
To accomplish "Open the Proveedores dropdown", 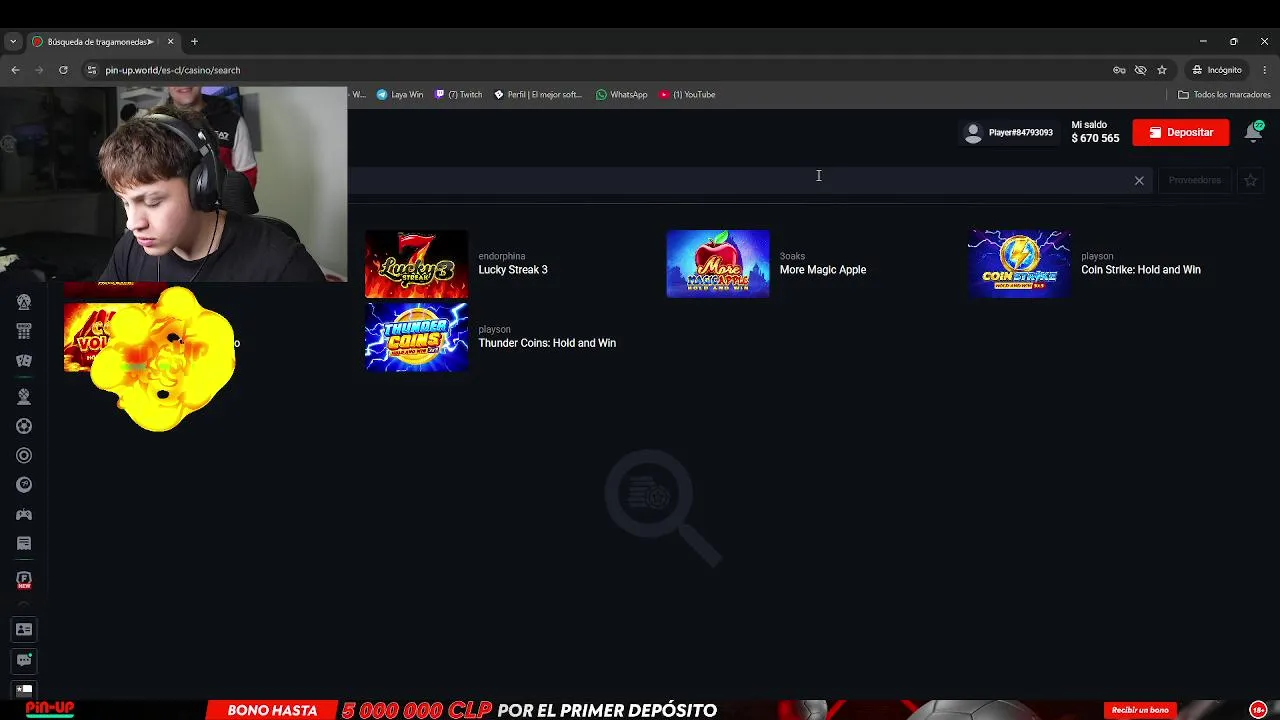I will [x=1195, y=180].
